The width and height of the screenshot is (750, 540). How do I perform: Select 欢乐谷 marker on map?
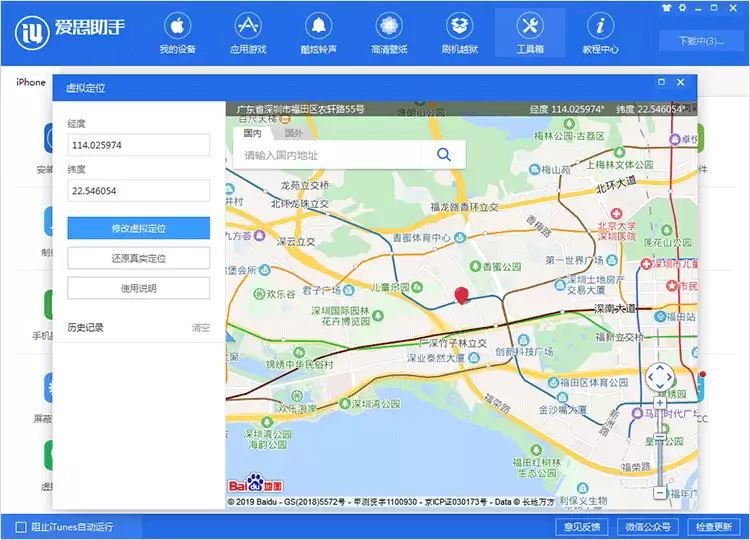click(259, 293)
